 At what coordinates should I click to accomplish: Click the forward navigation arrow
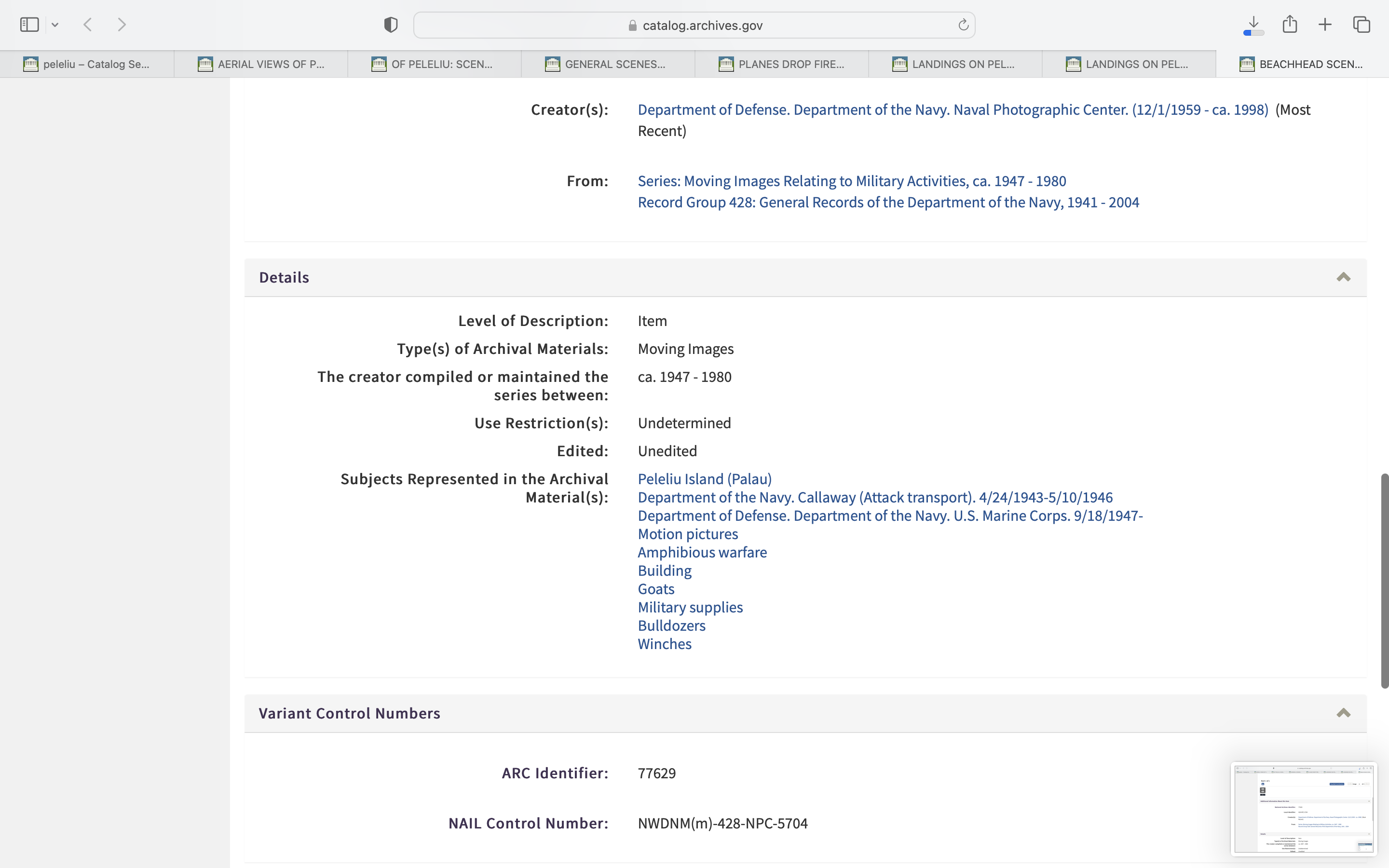(122, 25)
